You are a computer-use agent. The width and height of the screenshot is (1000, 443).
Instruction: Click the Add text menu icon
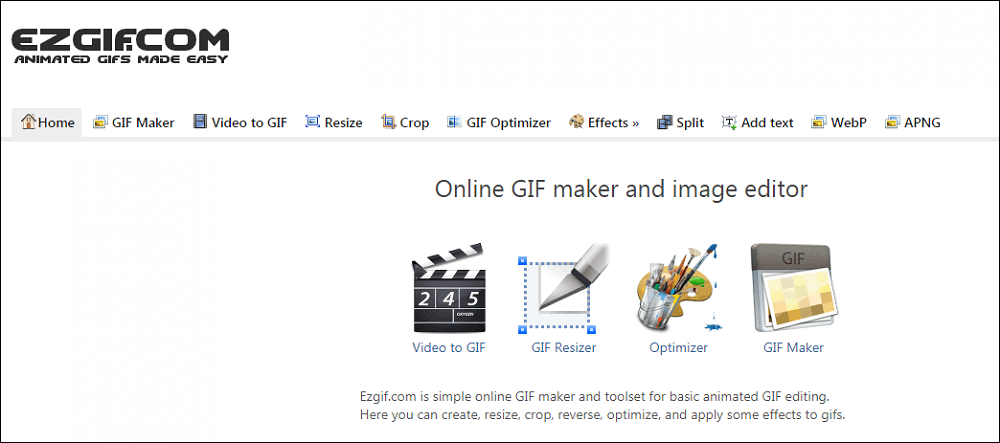(730, 122)
